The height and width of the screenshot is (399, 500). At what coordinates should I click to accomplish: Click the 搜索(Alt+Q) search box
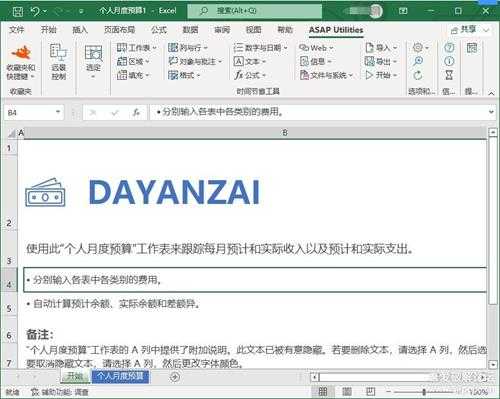click(x=255, y=11)
